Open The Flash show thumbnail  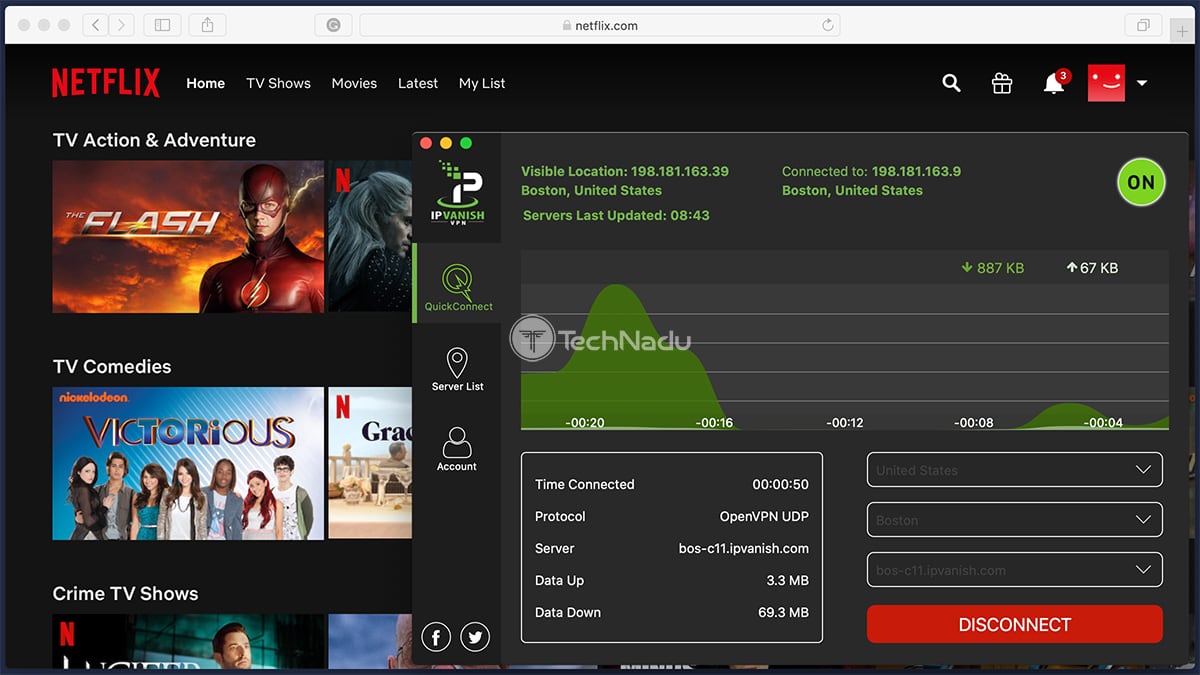(x=188, y=237)
